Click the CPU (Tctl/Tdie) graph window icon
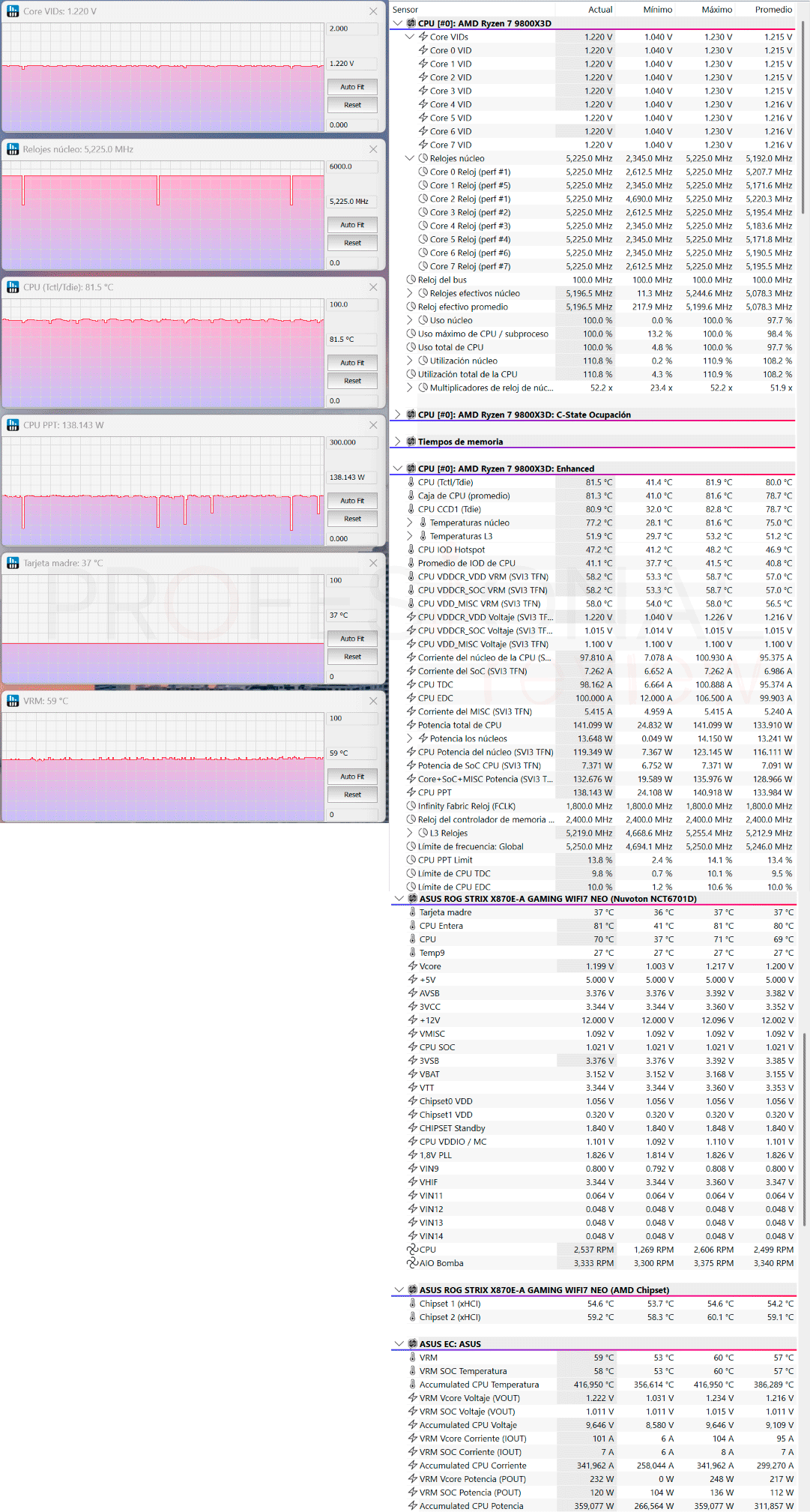This screenshot has width=810, height=1512. tap(13, 287)
